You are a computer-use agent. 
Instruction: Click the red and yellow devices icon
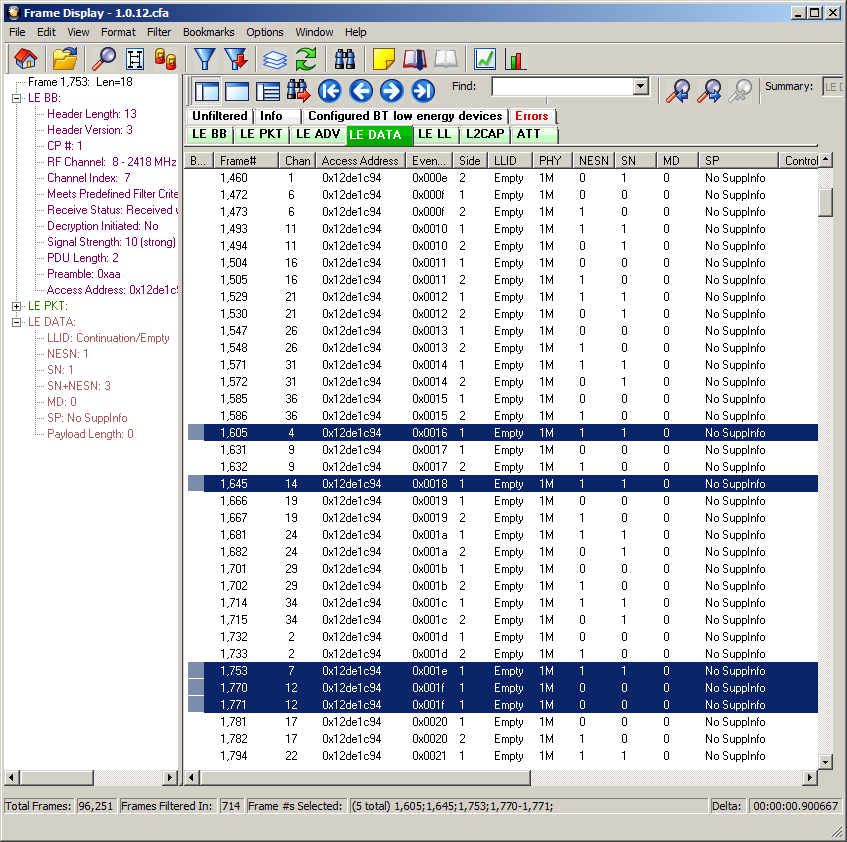pos(165,59)
